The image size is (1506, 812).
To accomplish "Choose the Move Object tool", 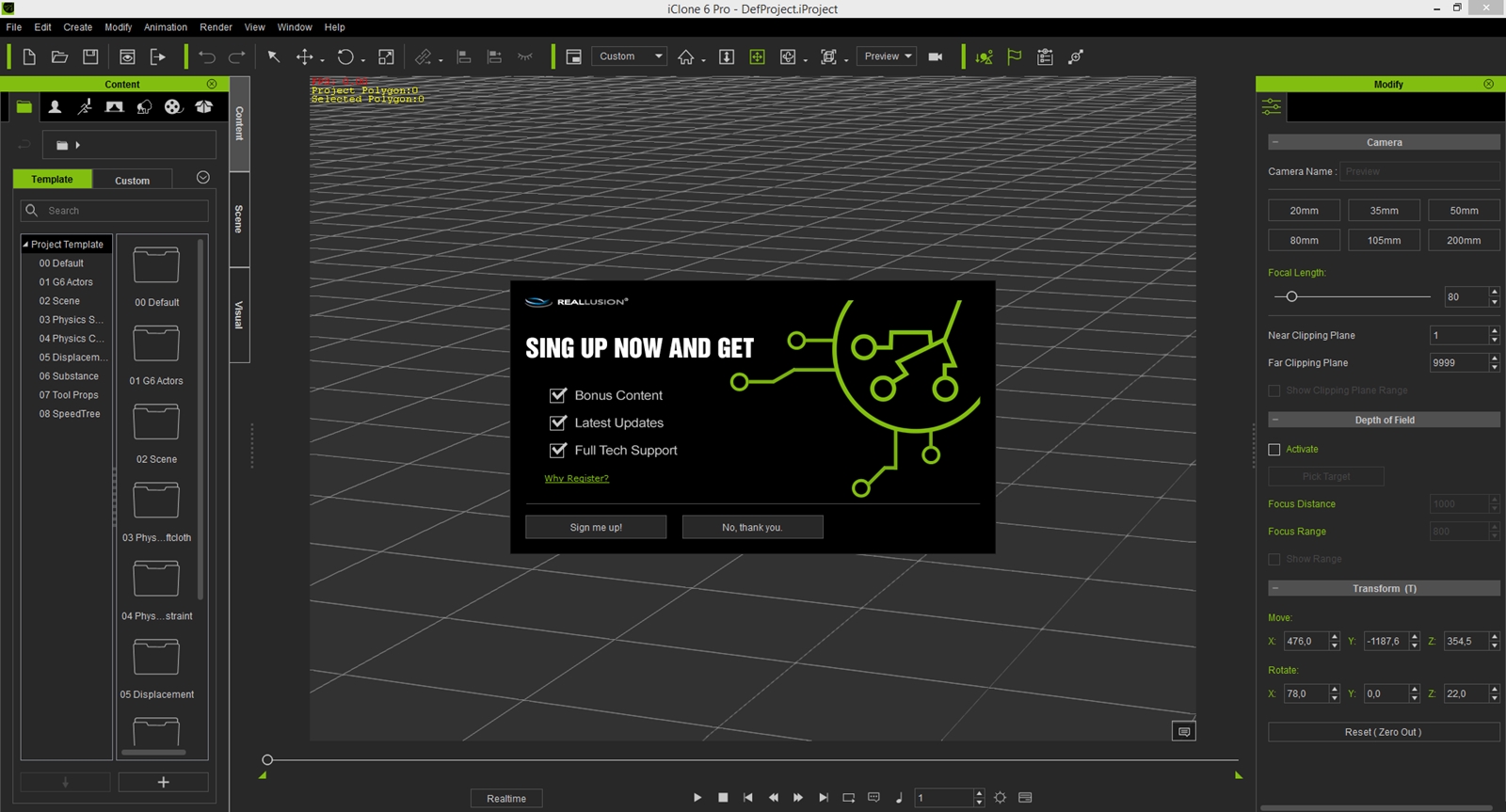I will (x=305, y=56).
